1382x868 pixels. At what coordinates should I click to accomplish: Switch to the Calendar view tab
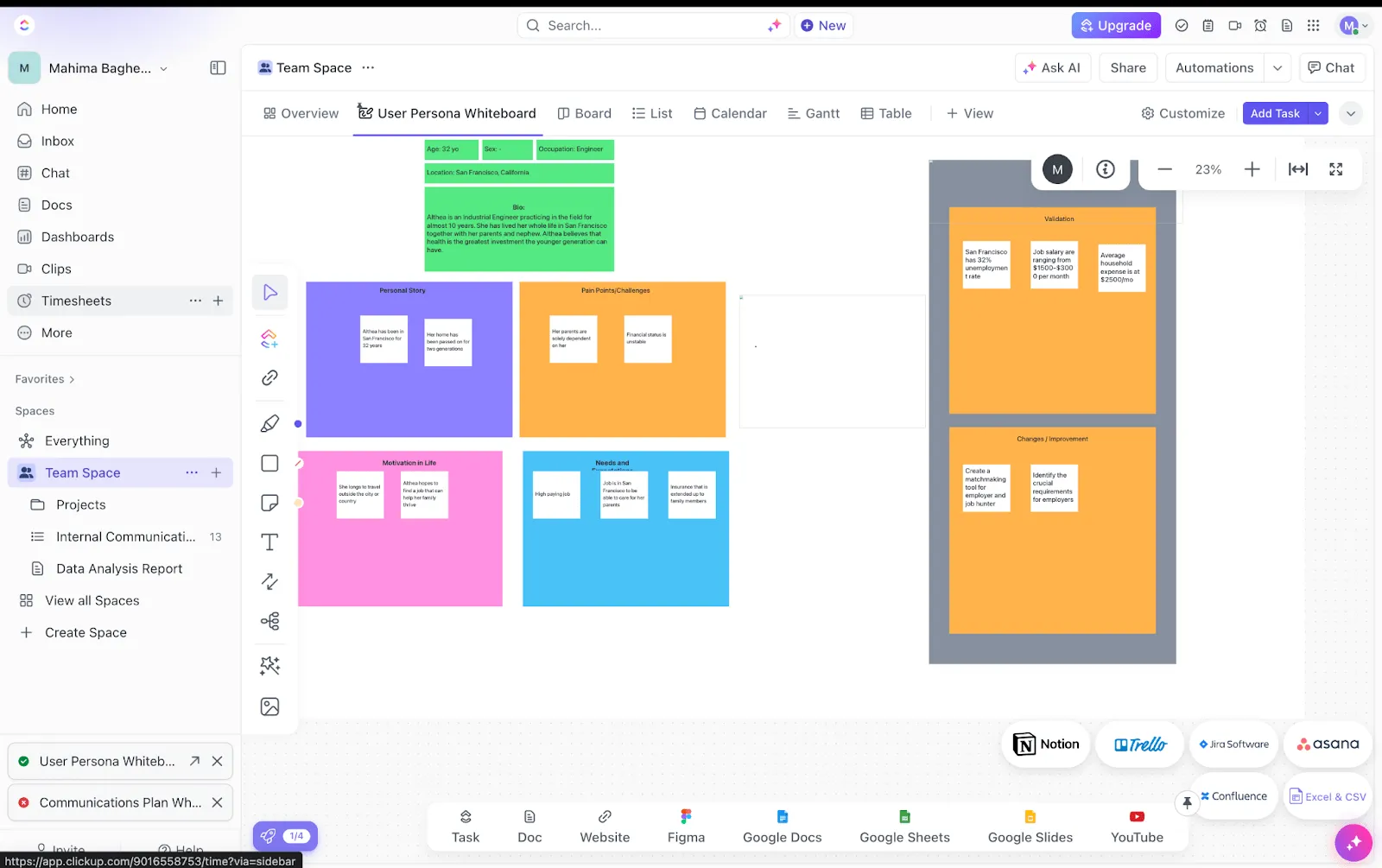pos(730,113)
